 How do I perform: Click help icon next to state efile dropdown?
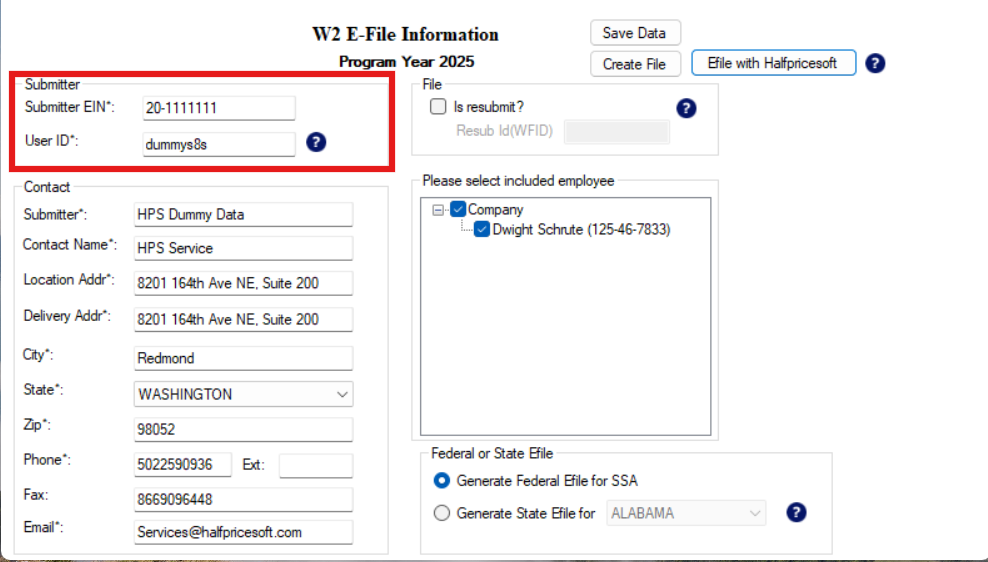coord(796,513)
